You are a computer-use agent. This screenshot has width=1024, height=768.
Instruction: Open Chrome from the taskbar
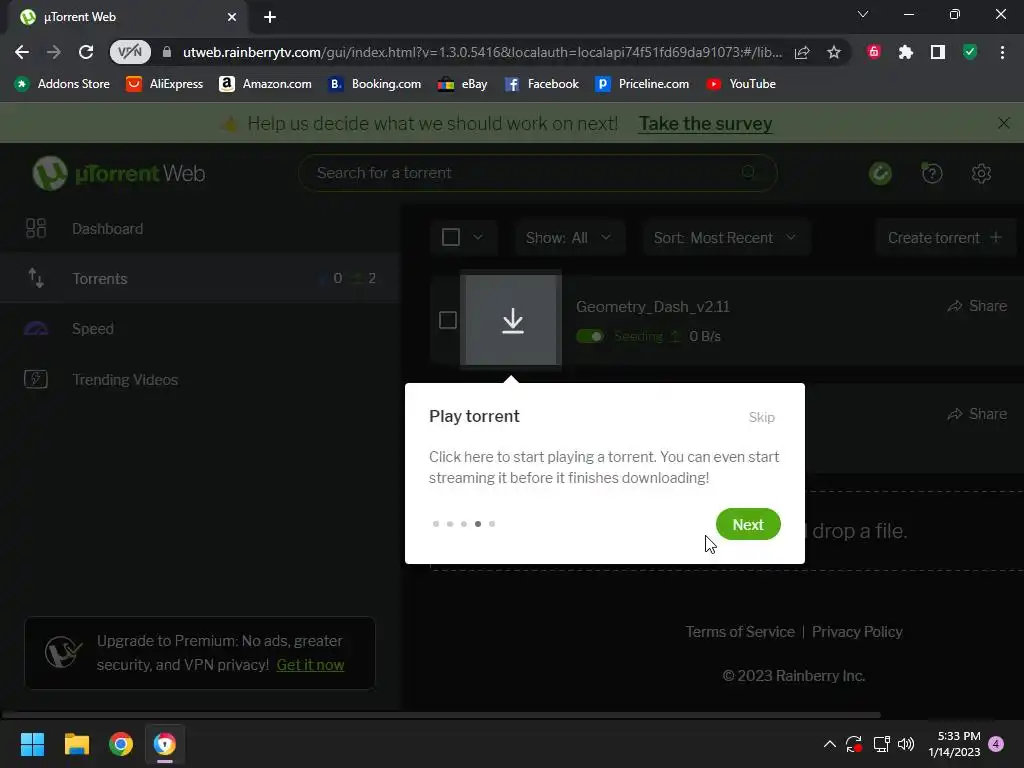(121, 744)
